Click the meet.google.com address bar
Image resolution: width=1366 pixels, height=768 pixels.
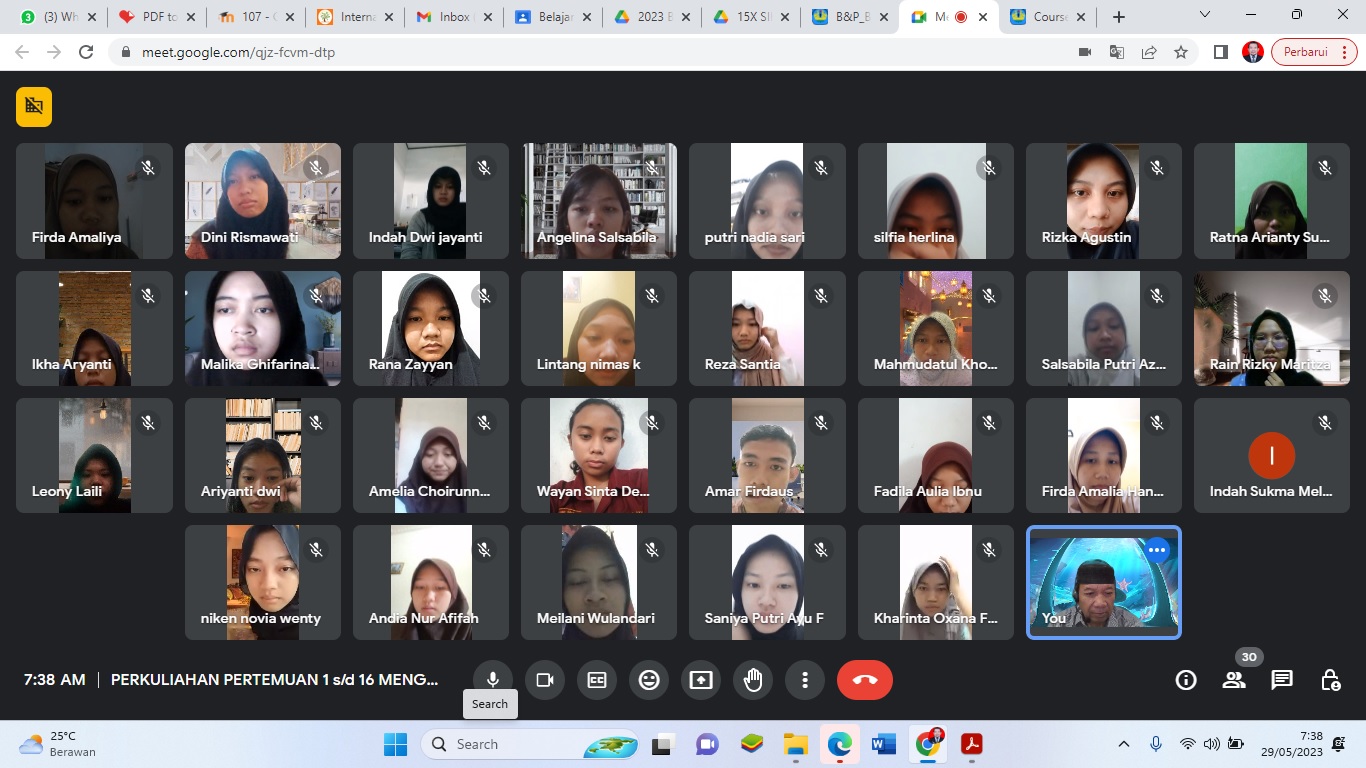click(600, 52)
